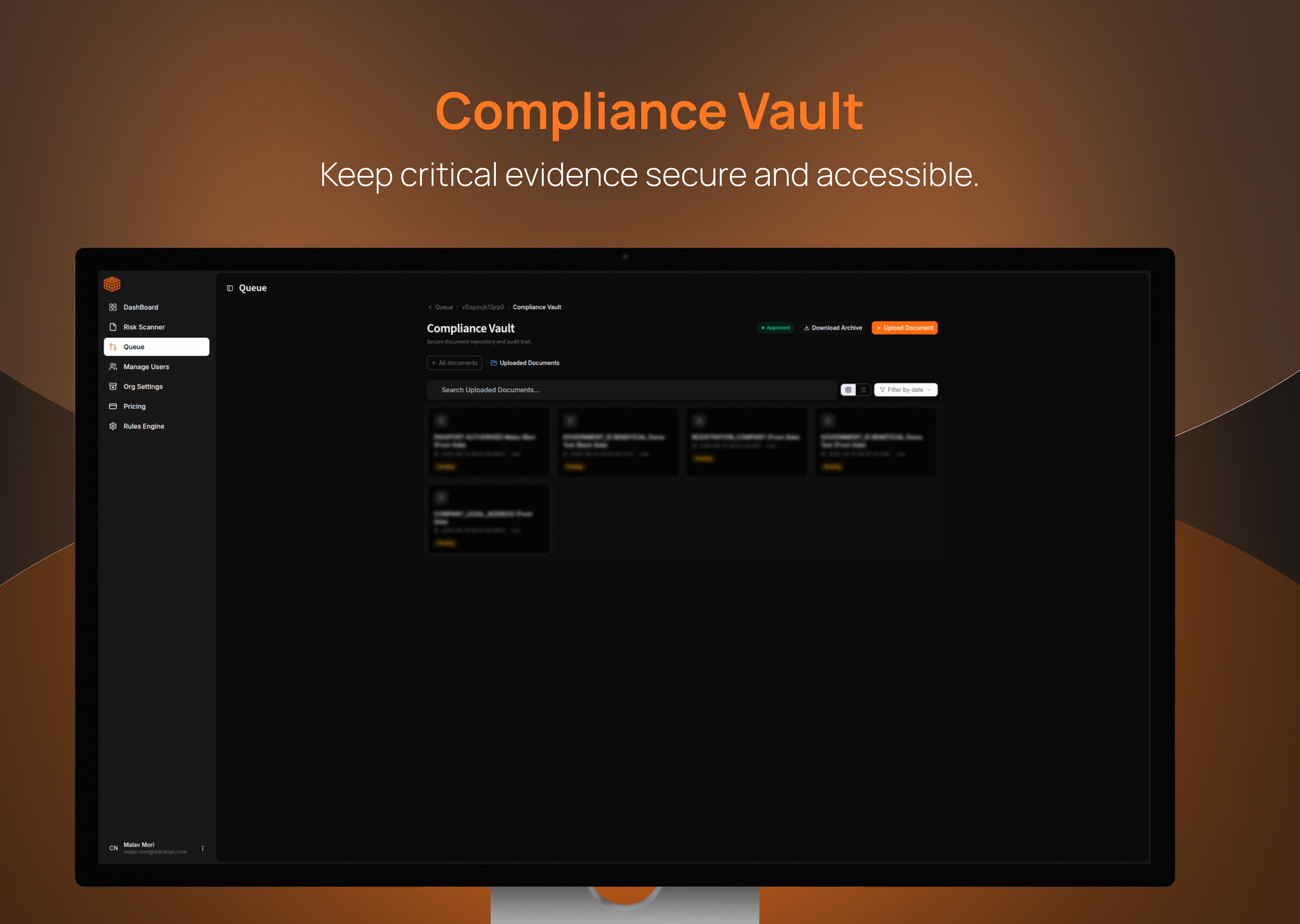Click the Queue breadcrumb link
The image size is (1300, 924).
tap(444, 307)
